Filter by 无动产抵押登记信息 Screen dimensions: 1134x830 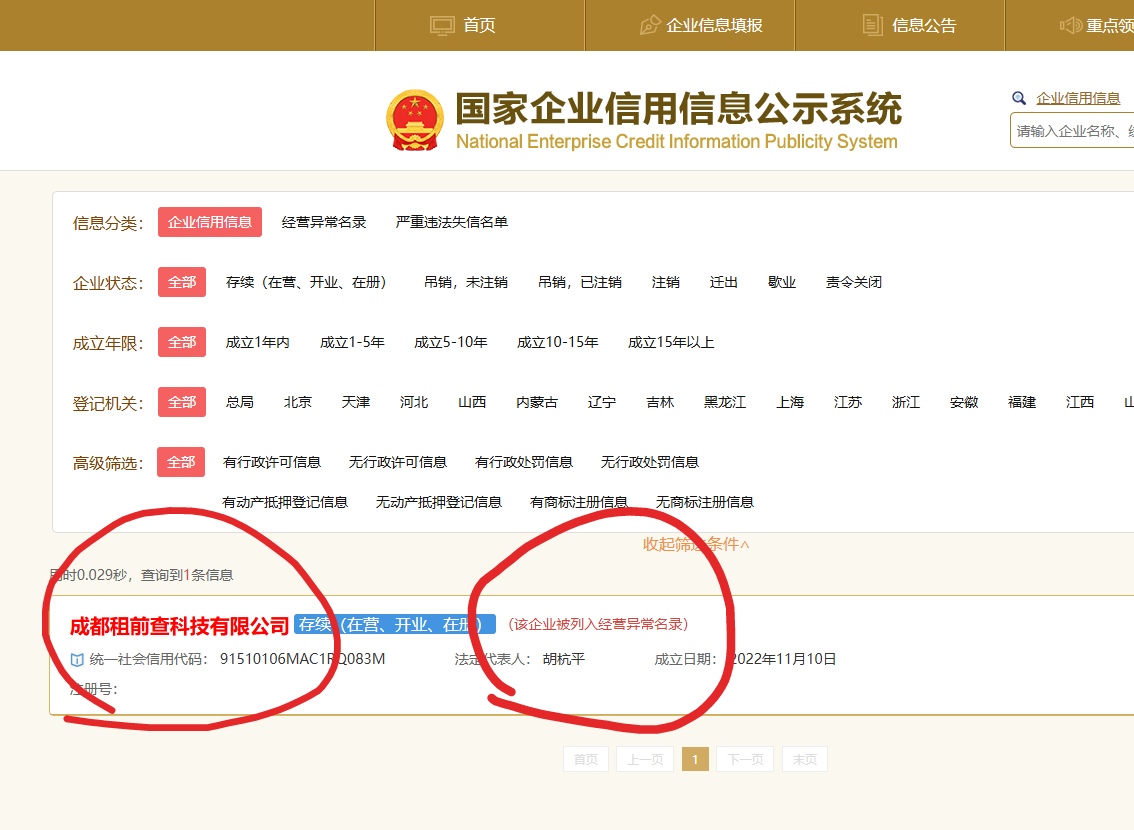[439, 502]
